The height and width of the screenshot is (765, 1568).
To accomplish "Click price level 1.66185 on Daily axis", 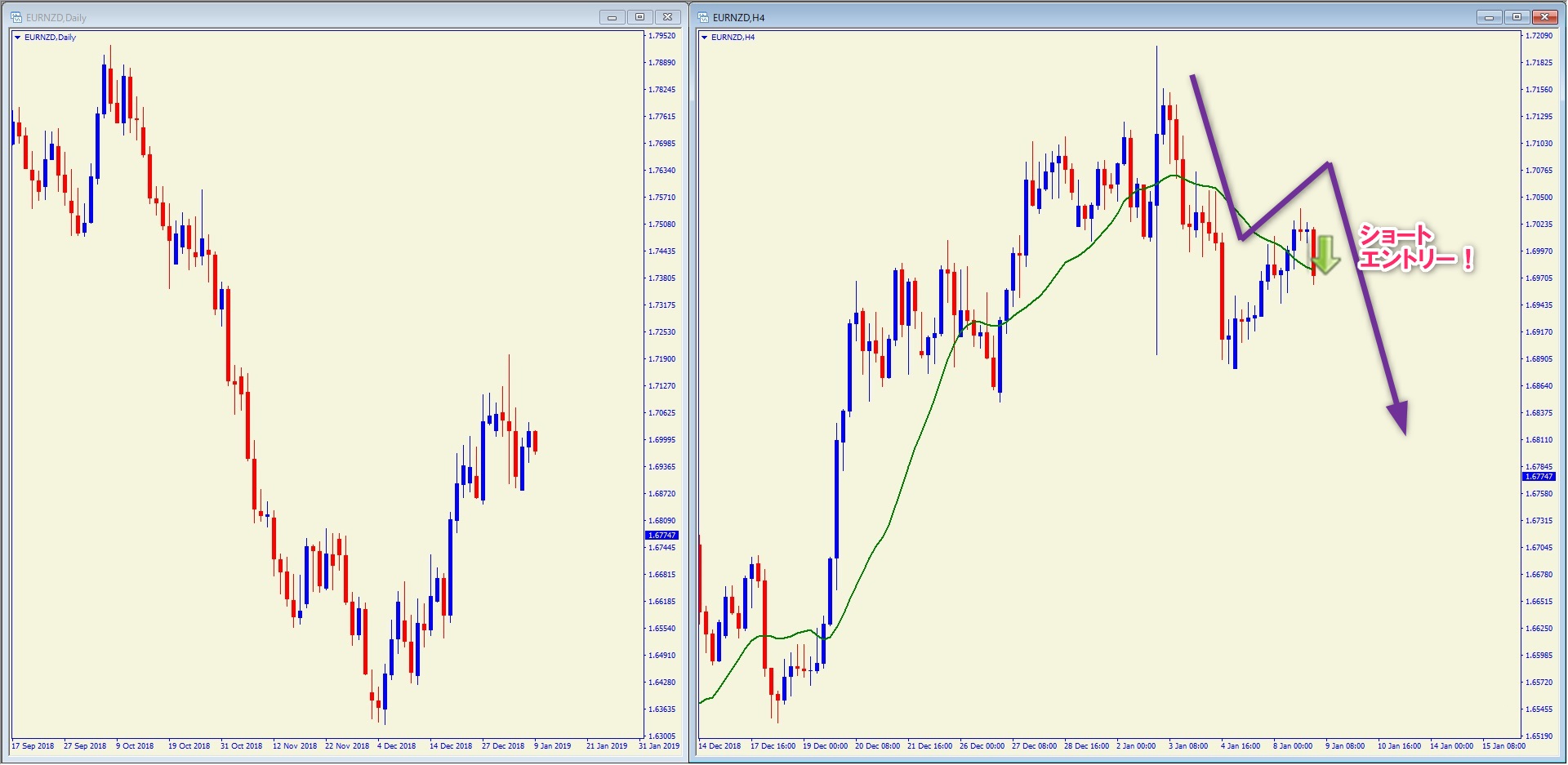I will pos(662,602).
